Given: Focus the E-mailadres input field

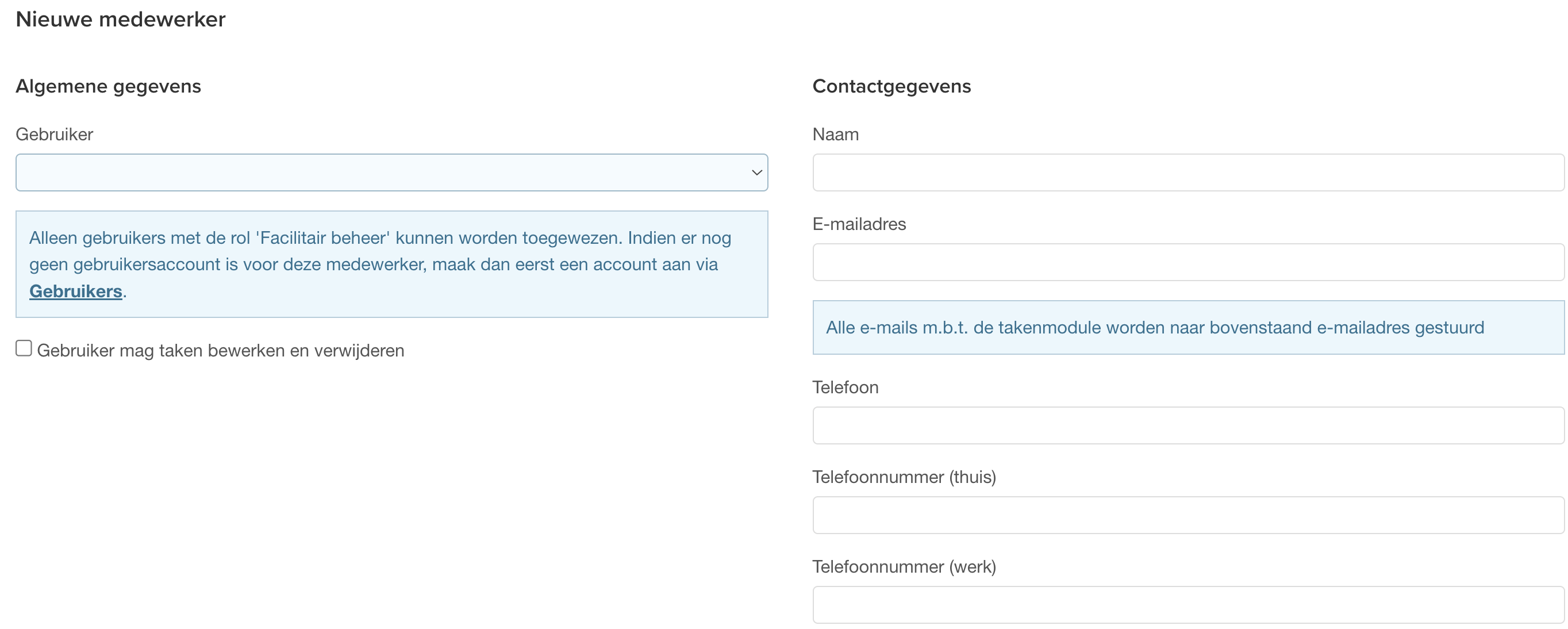Looking at the screenshot, I should click(1188, 262).
